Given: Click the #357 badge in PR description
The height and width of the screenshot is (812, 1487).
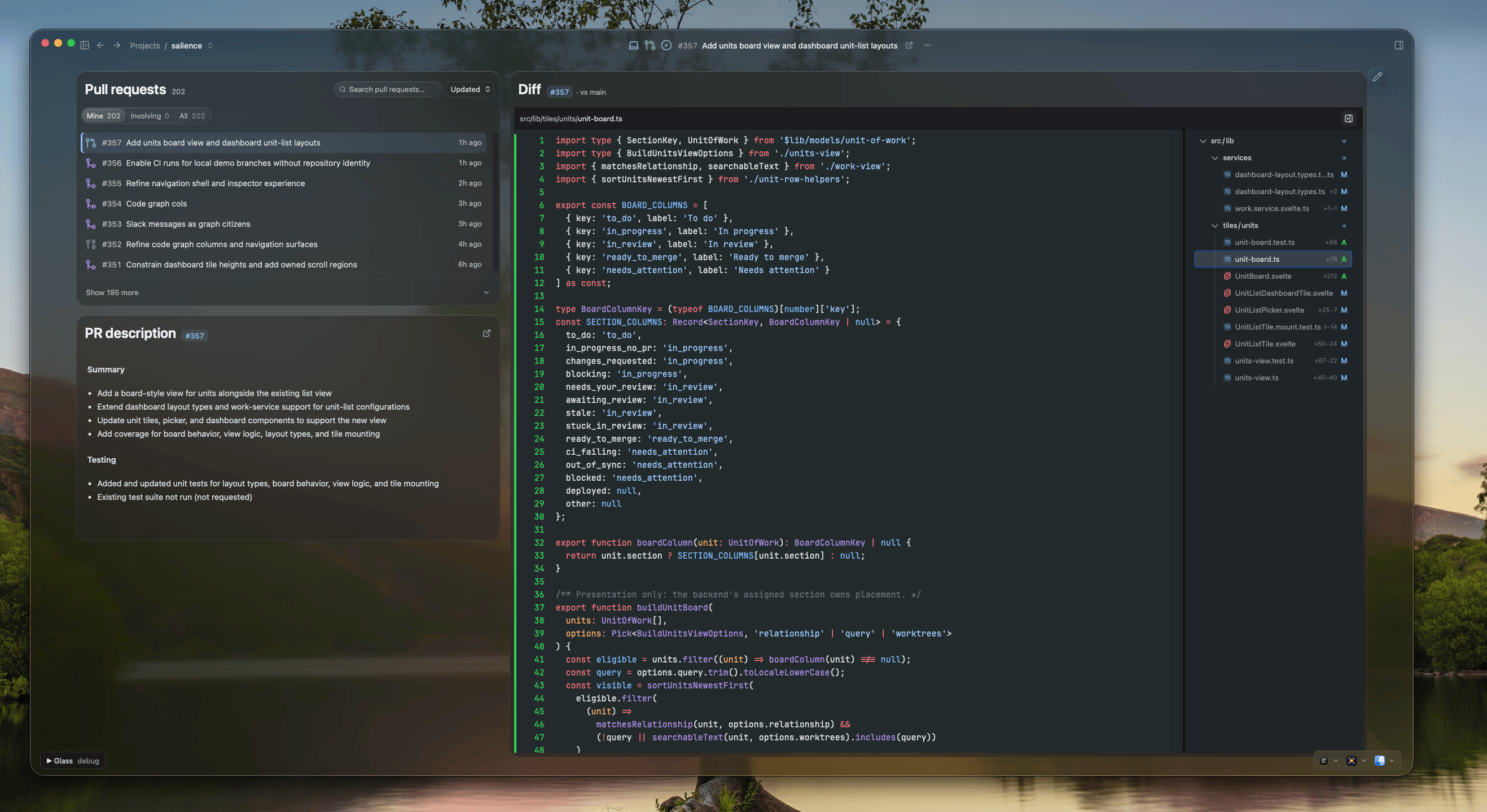Looking at the screenshot, I should (194, 335).
